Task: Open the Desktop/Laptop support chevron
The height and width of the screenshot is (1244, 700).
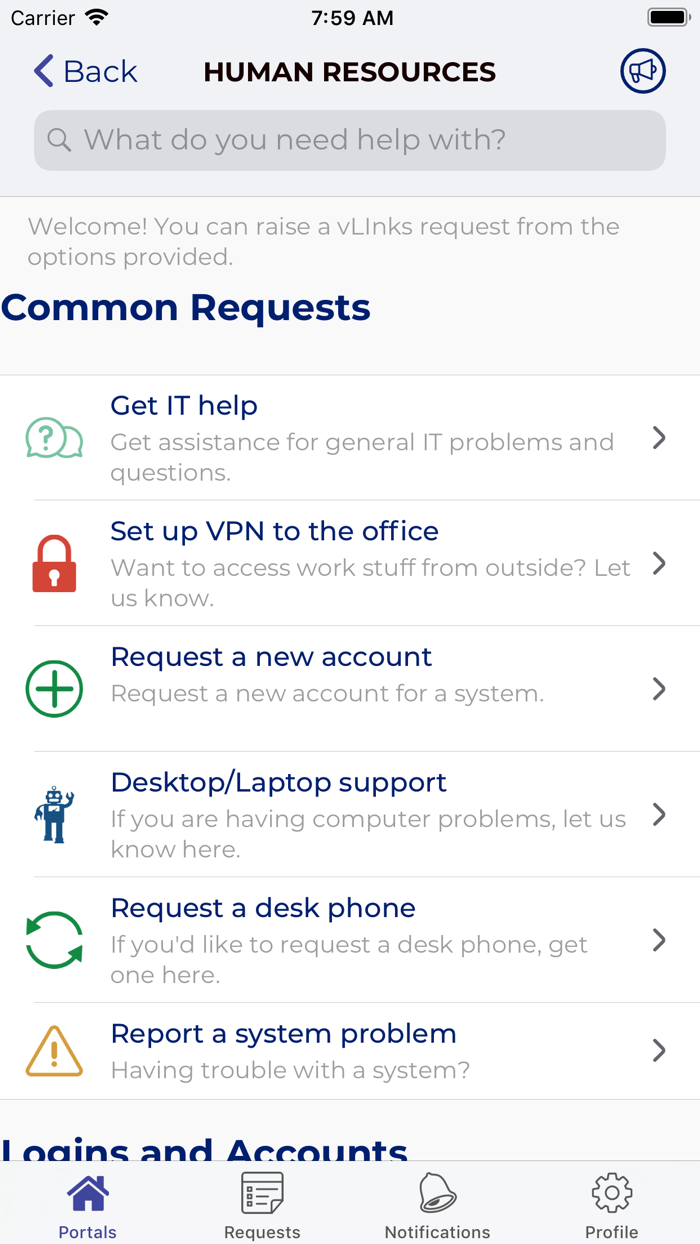Action: (x=659, y=814)
